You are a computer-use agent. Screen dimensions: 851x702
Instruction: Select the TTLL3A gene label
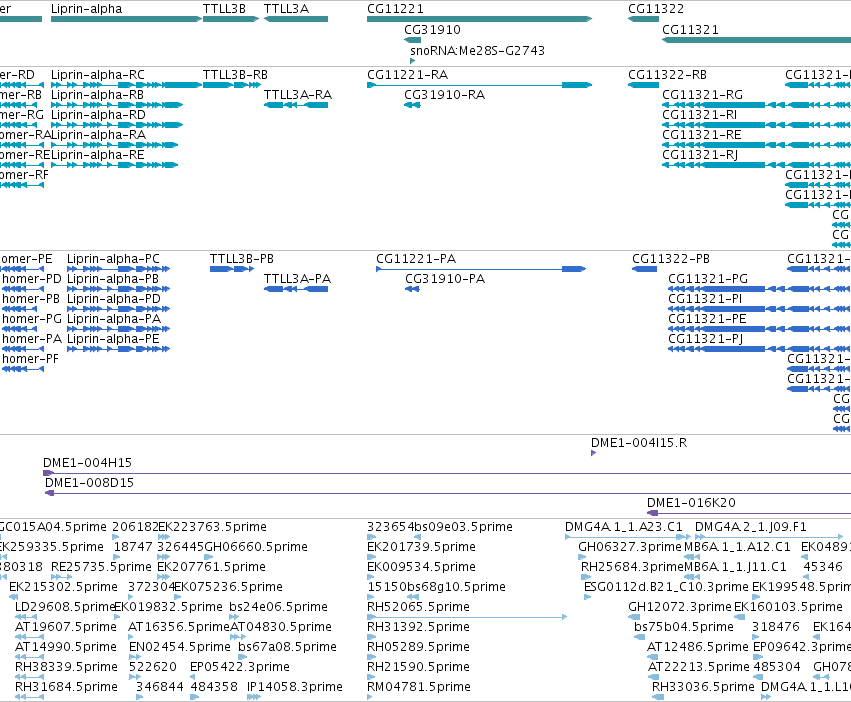[286, 9]
